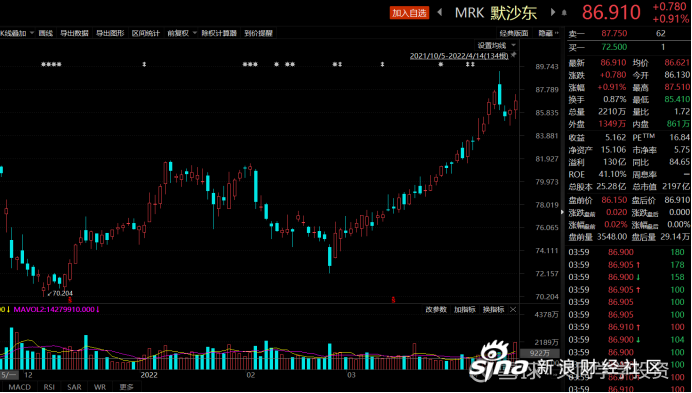Click 改参数 modify parameters
The width and height of the screenshot is (692, 393).
436,310
